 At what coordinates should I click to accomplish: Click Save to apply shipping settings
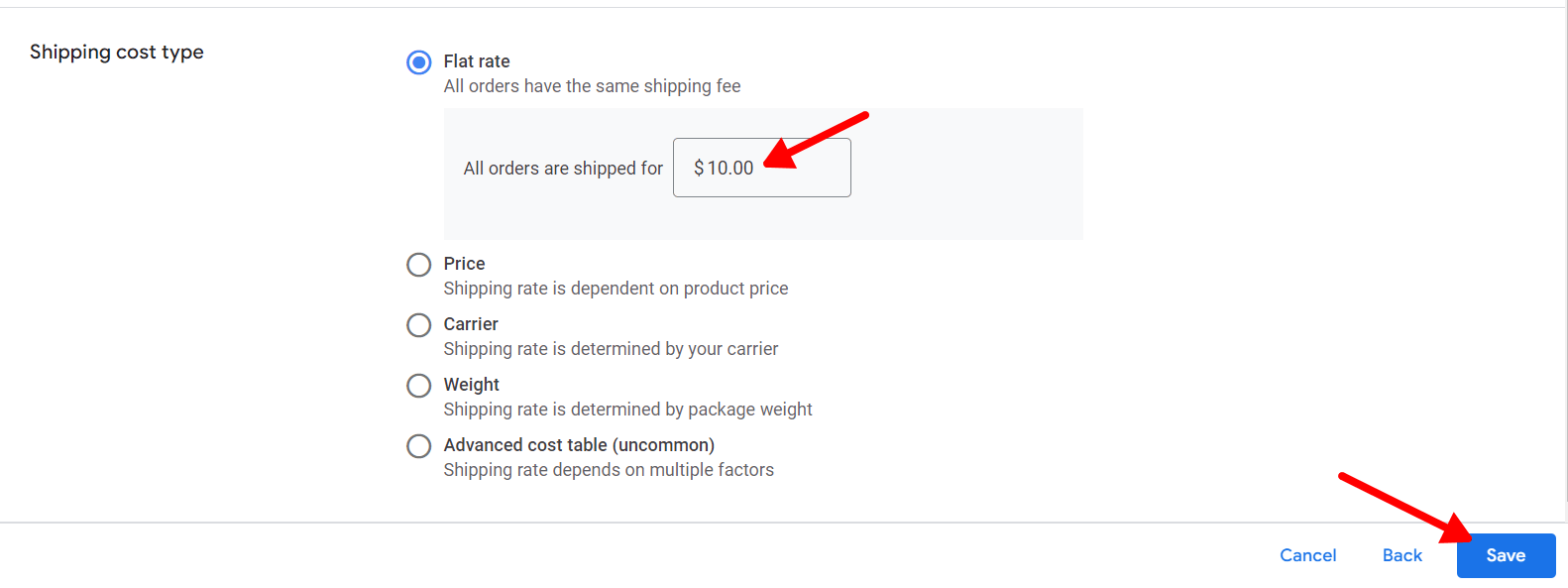click(x=1505, y=555)
